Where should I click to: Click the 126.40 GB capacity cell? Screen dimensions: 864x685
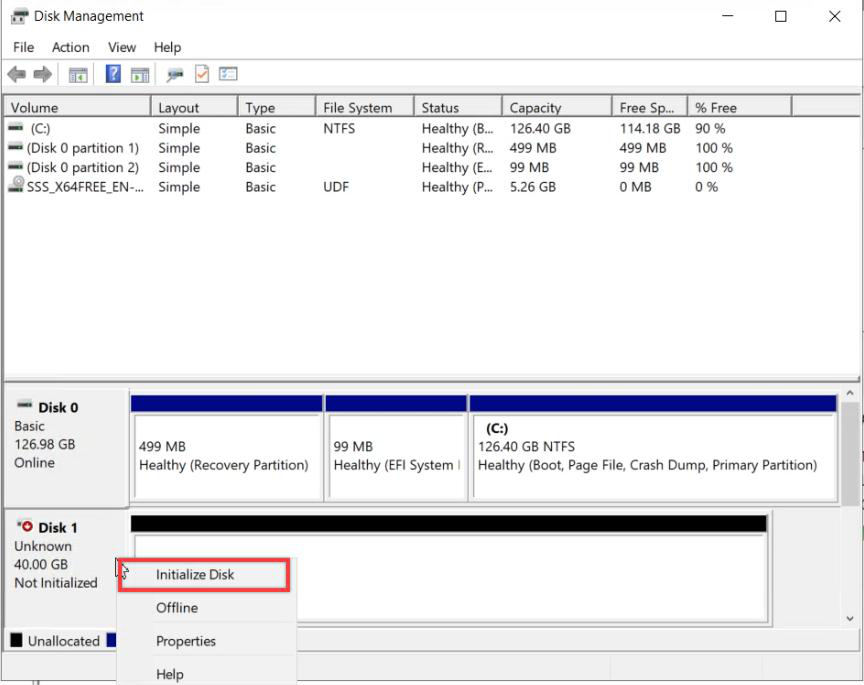tap(540, 128)
